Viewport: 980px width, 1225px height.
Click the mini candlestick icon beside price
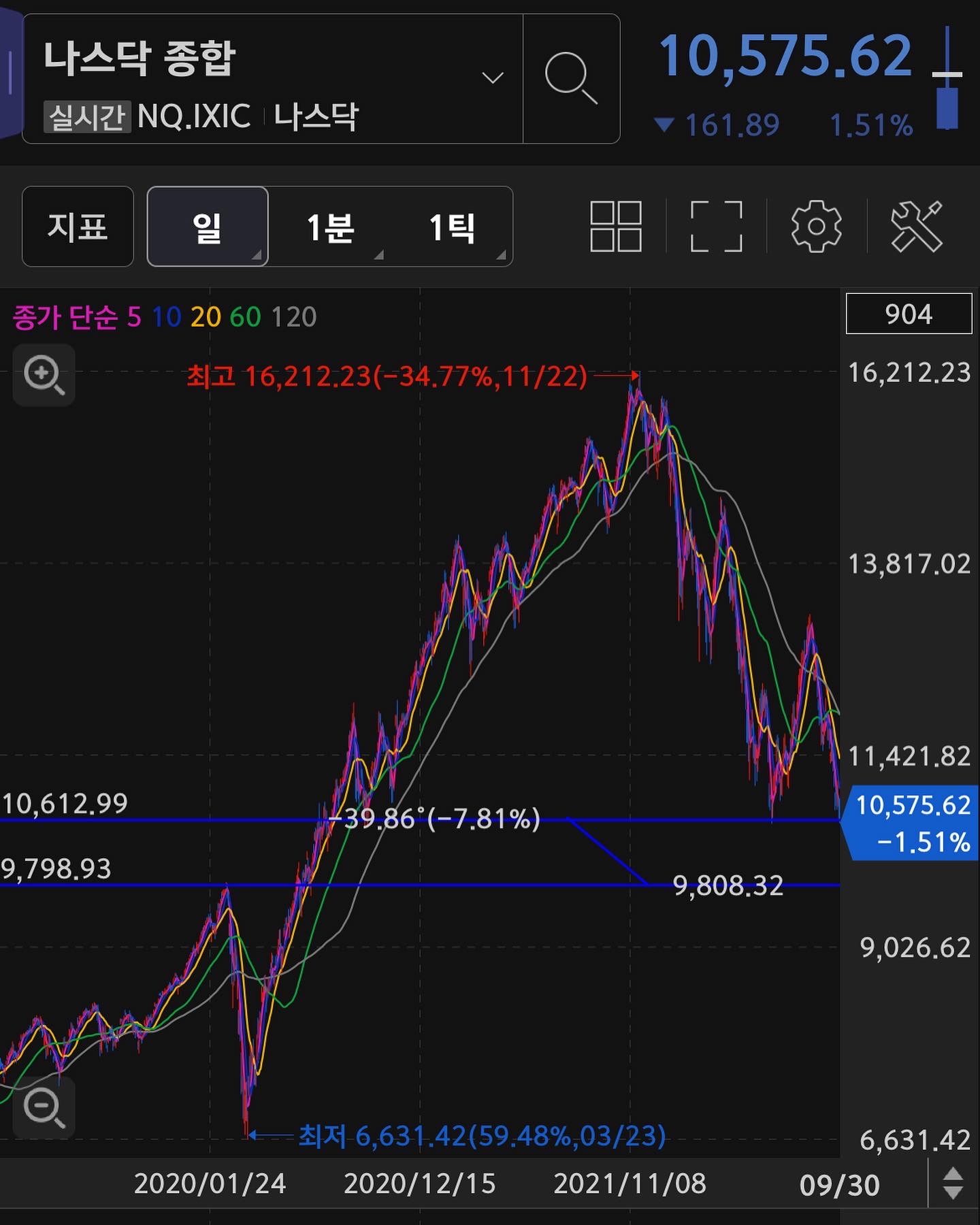(947, 78)
